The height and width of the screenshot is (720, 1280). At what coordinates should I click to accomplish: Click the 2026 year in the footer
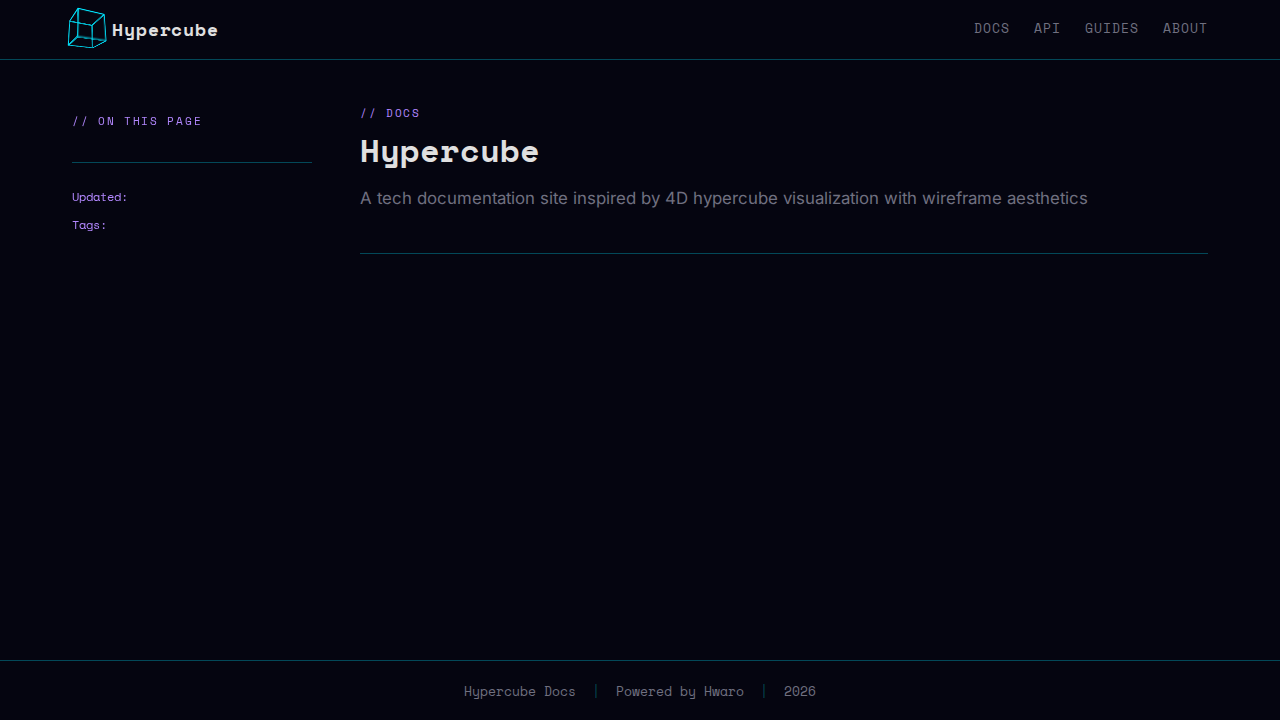[799, 691]
